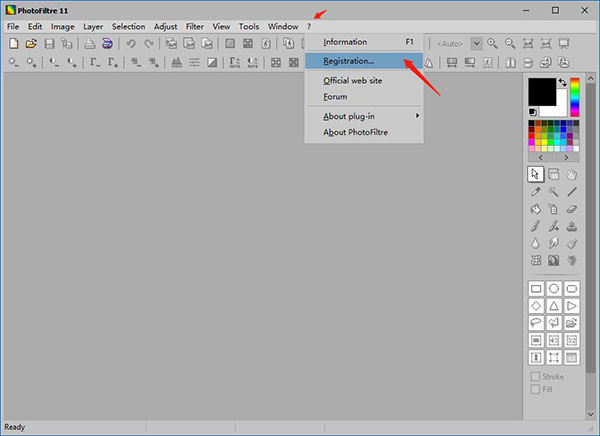Click the Print icon in toolbar
Image resolution: width=600 pixels, height=436 pixels.
[x=90, y=43]
